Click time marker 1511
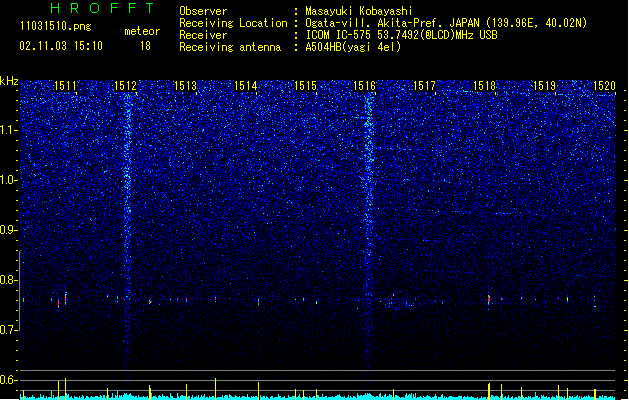Viewport: 629px width, 400px height. point(65,86)
